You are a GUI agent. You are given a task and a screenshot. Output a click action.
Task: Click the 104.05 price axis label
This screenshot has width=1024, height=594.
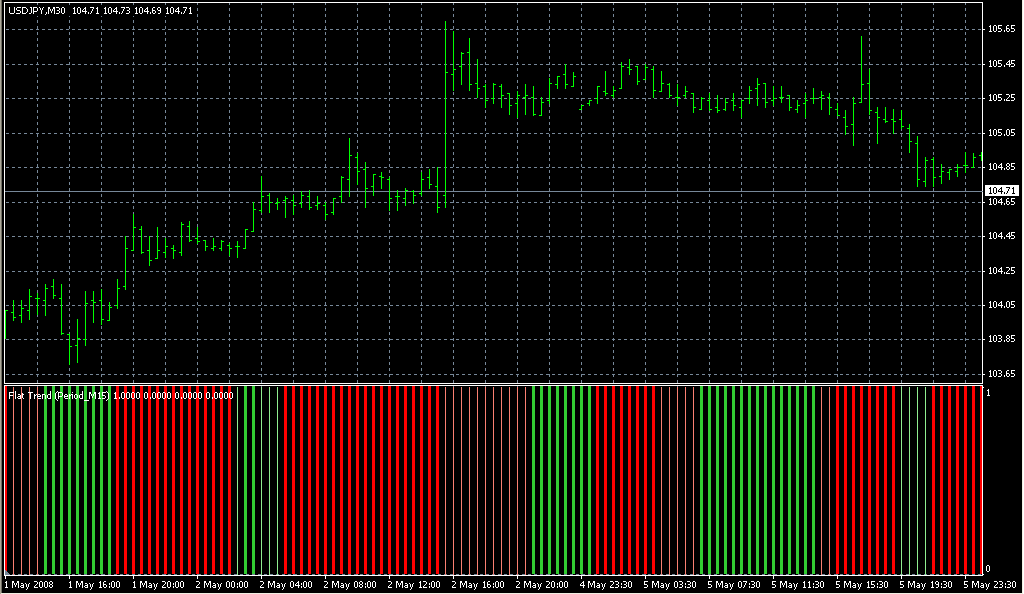pyautogui.click(x=1001, y=304)
